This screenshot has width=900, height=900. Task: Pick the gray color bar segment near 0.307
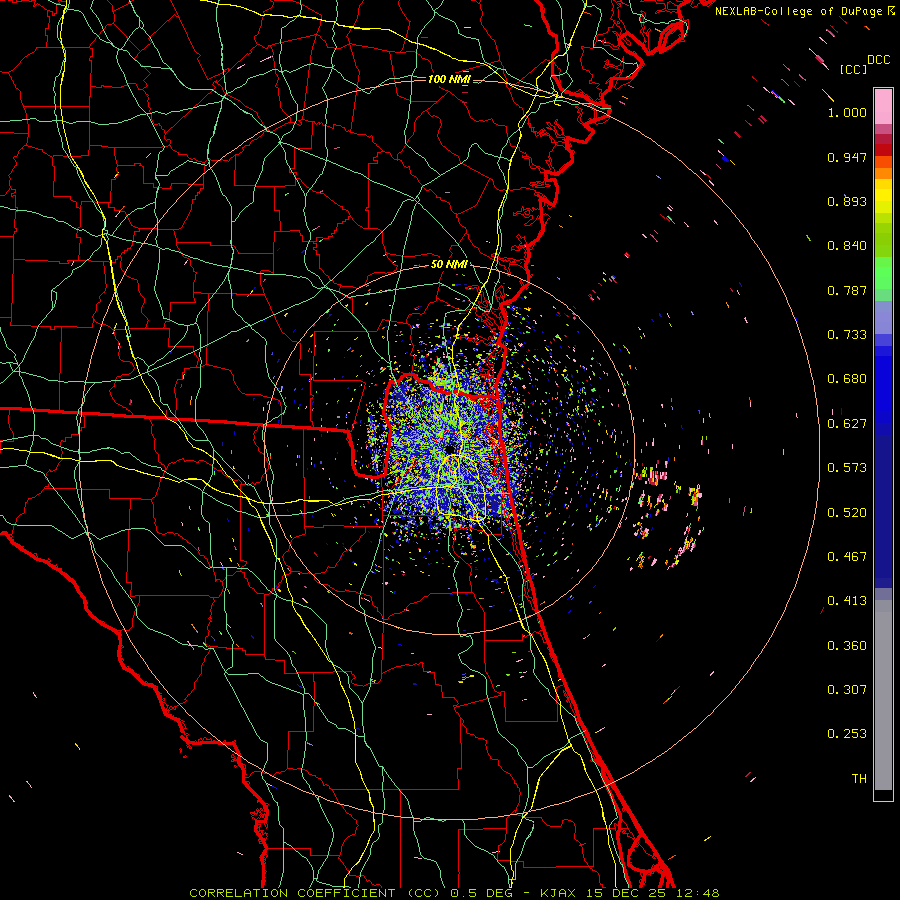coord(883,700)
